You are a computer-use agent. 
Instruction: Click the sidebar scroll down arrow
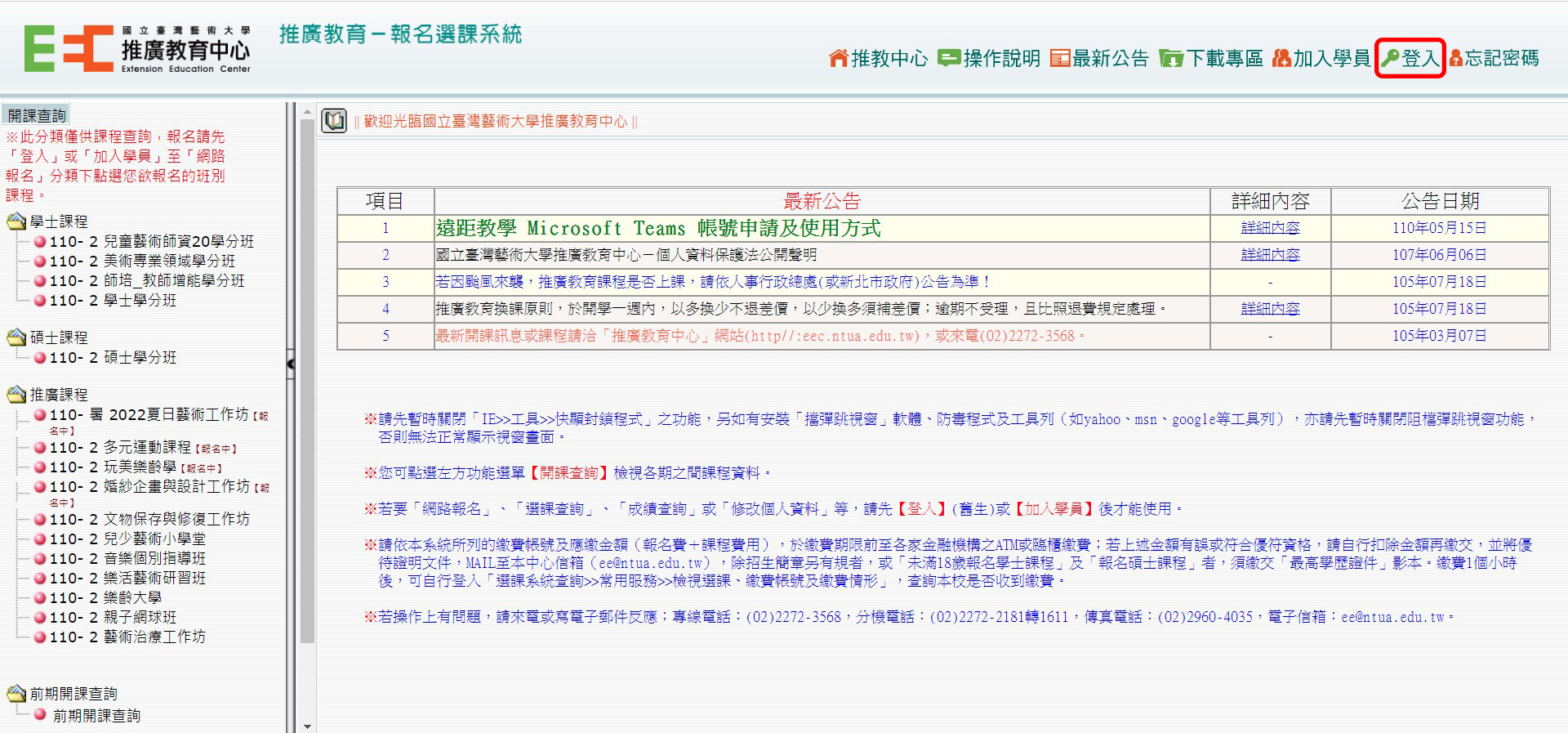coord(307,726)
